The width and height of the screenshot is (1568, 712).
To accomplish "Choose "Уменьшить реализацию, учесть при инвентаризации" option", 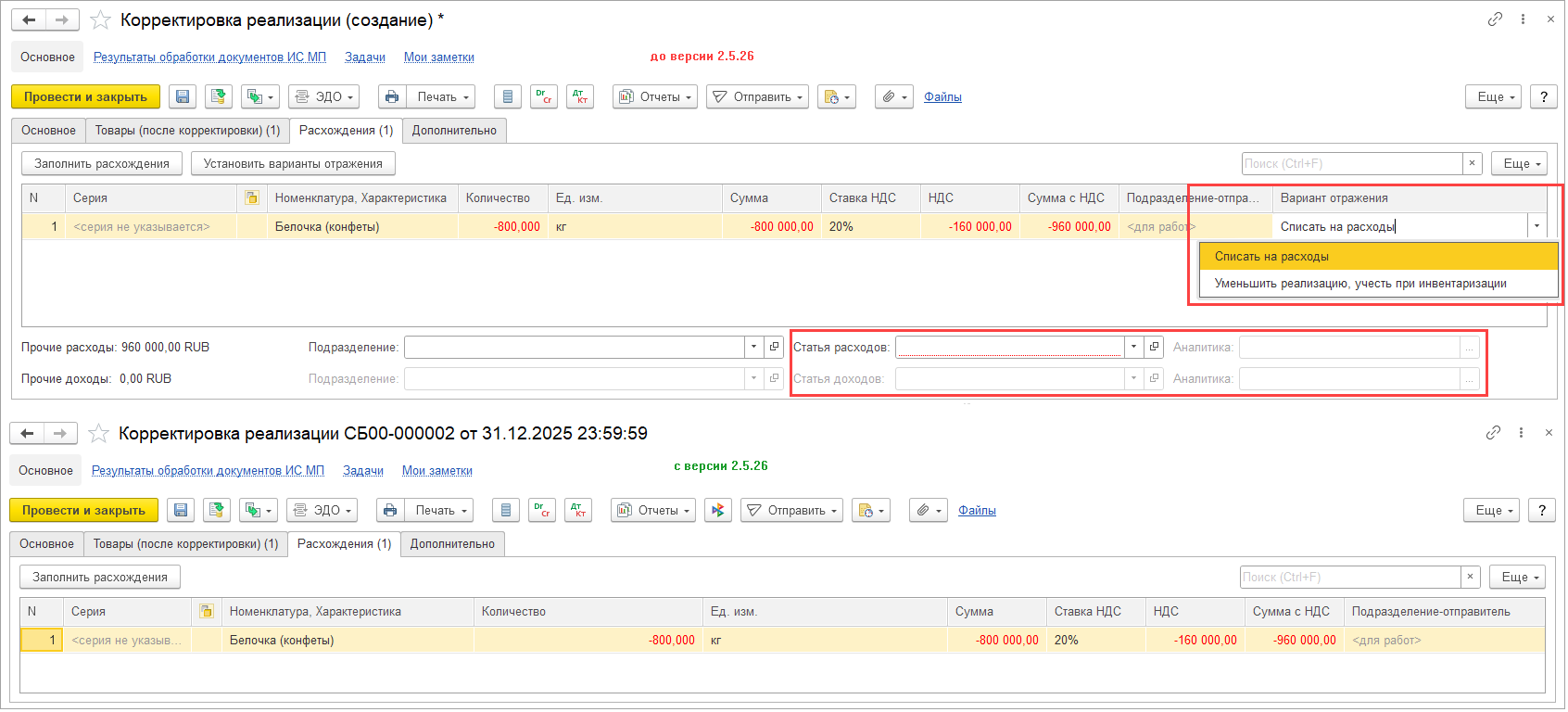I will [1359, 284].
